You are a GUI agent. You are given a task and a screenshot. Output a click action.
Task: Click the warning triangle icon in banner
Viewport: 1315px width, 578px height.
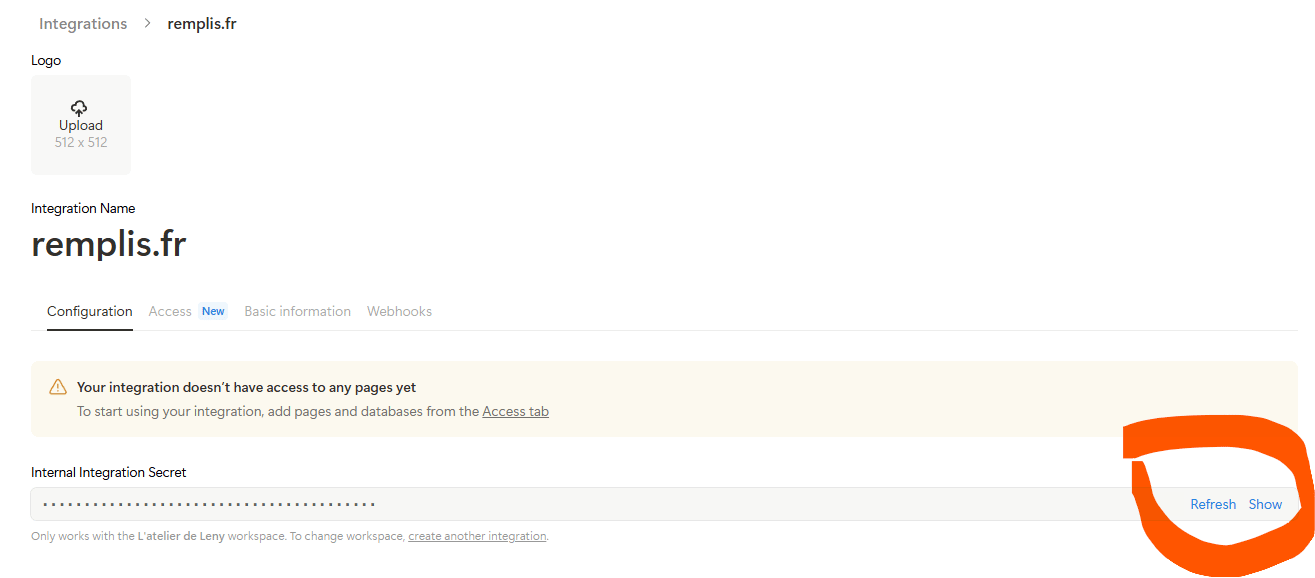click(x=58, y=387)
